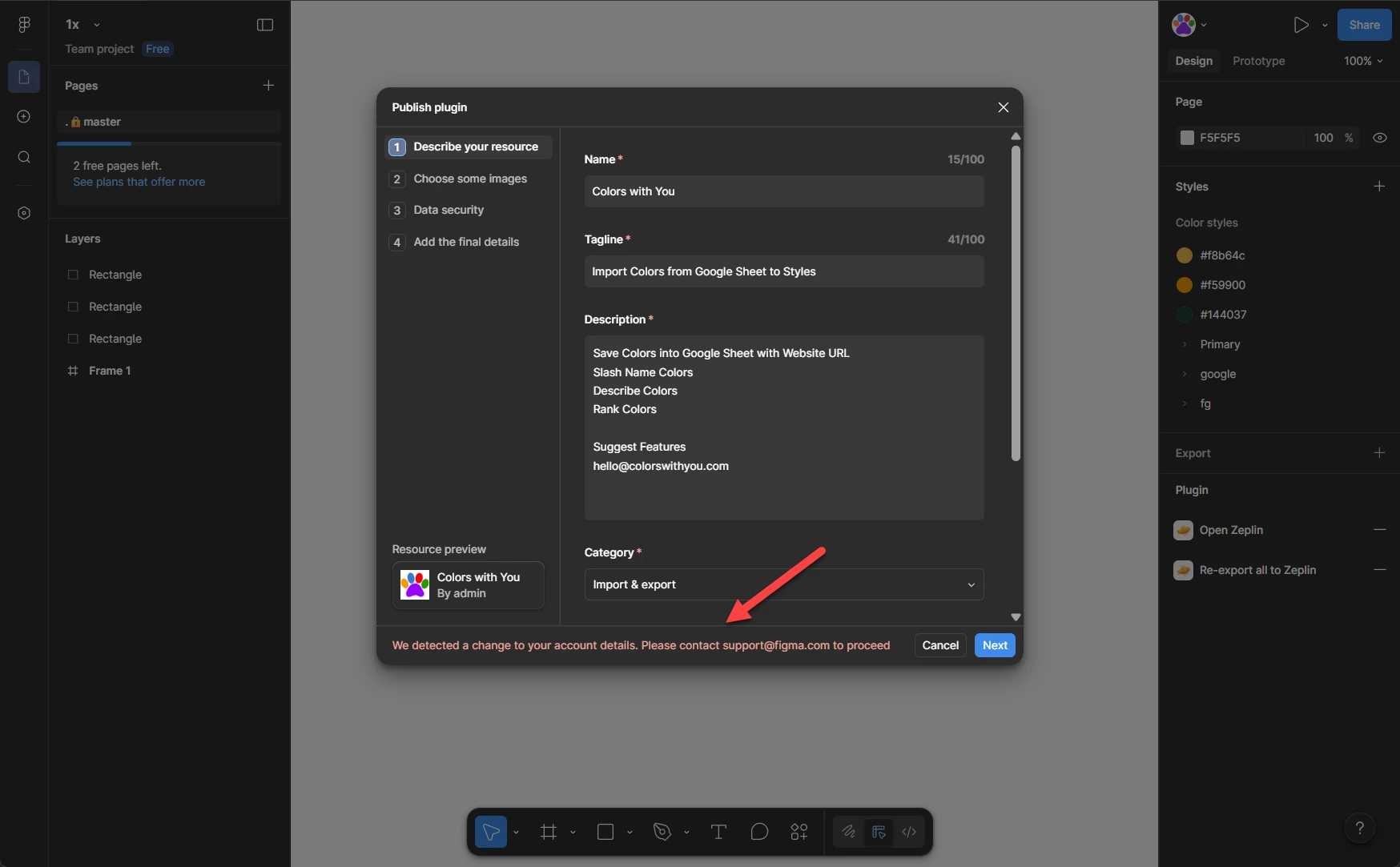Open Move tool options chevron

[x=516, y=833]
